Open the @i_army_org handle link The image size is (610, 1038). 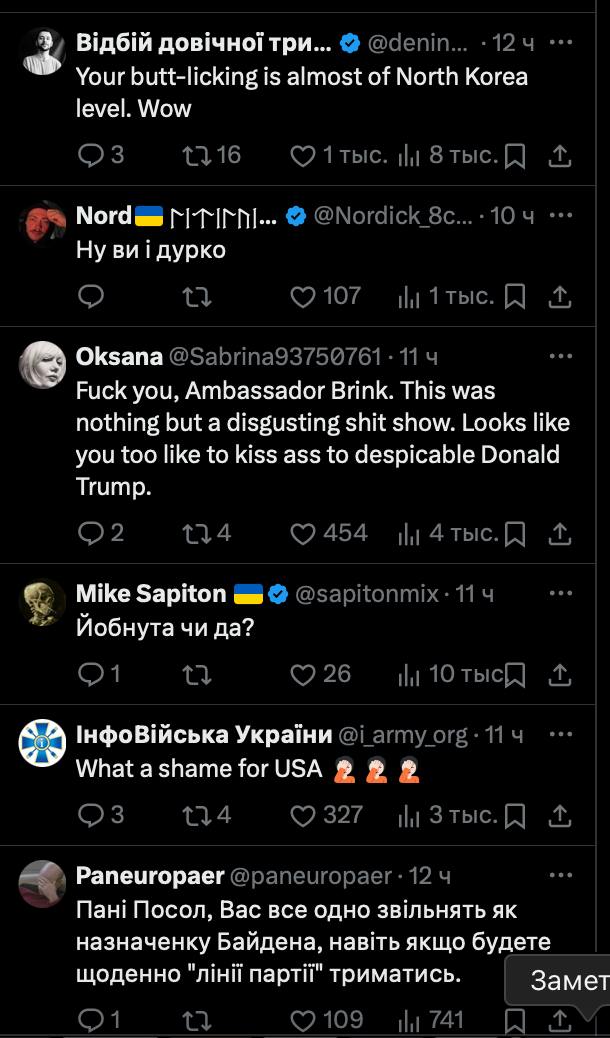tap(403, 735)
